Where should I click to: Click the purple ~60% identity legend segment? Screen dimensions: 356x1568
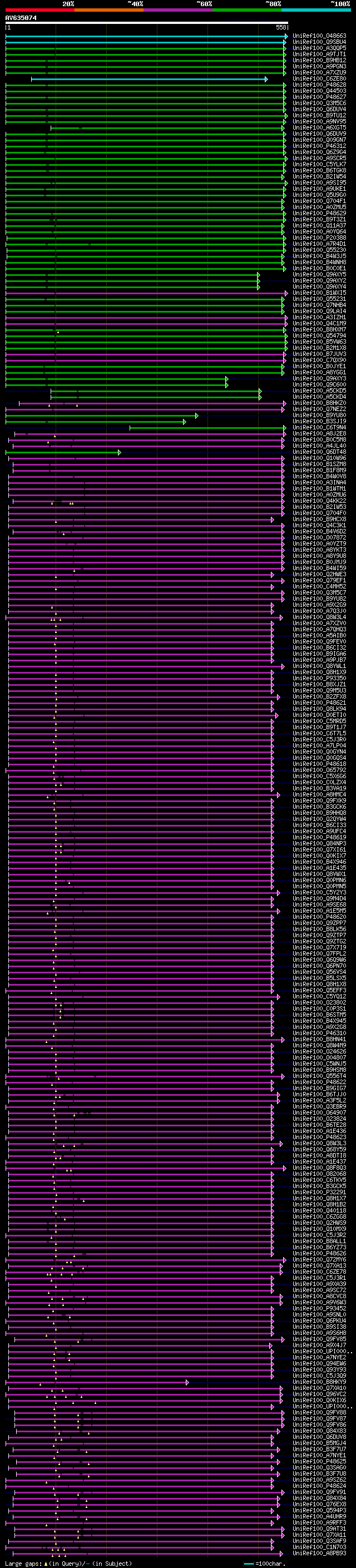click(177, 10)
